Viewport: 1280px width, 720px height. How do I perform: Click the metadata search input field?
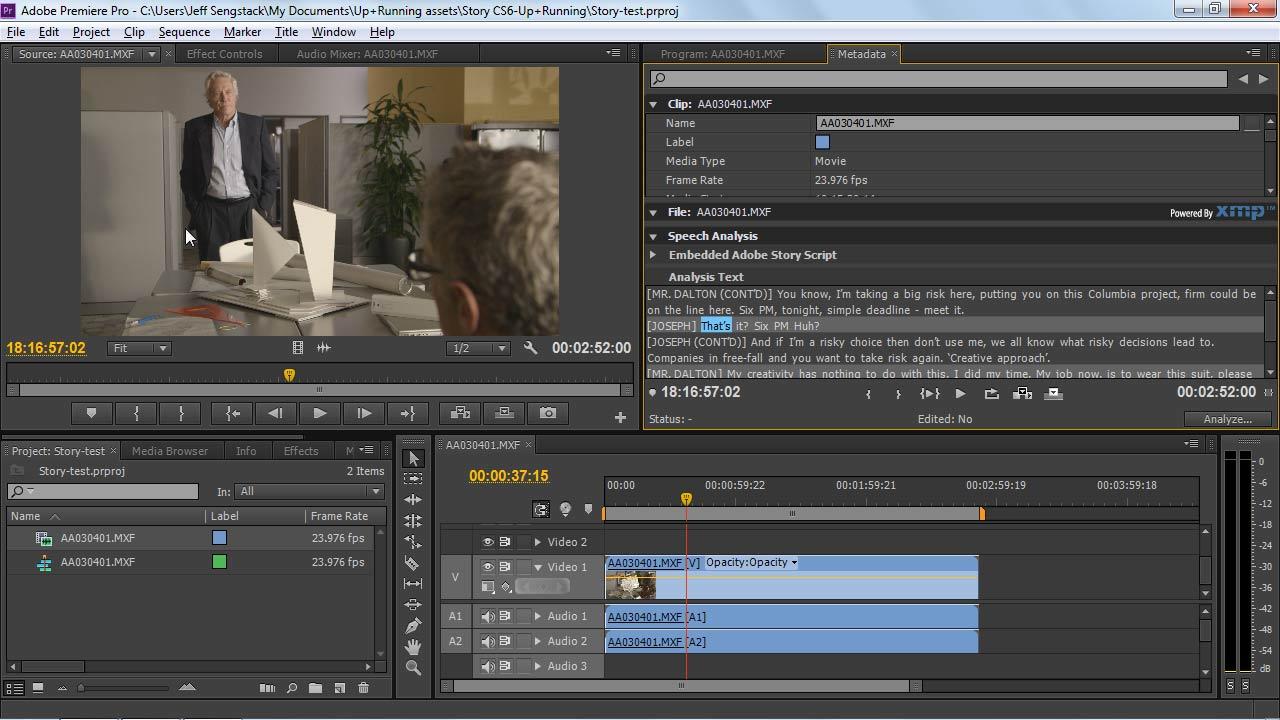[x=938, y=78]
